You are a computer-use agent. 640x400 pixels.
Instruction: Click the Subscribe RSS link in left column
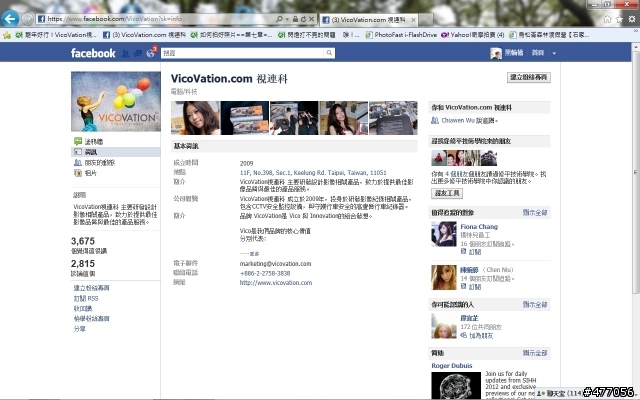pos(86,298)
